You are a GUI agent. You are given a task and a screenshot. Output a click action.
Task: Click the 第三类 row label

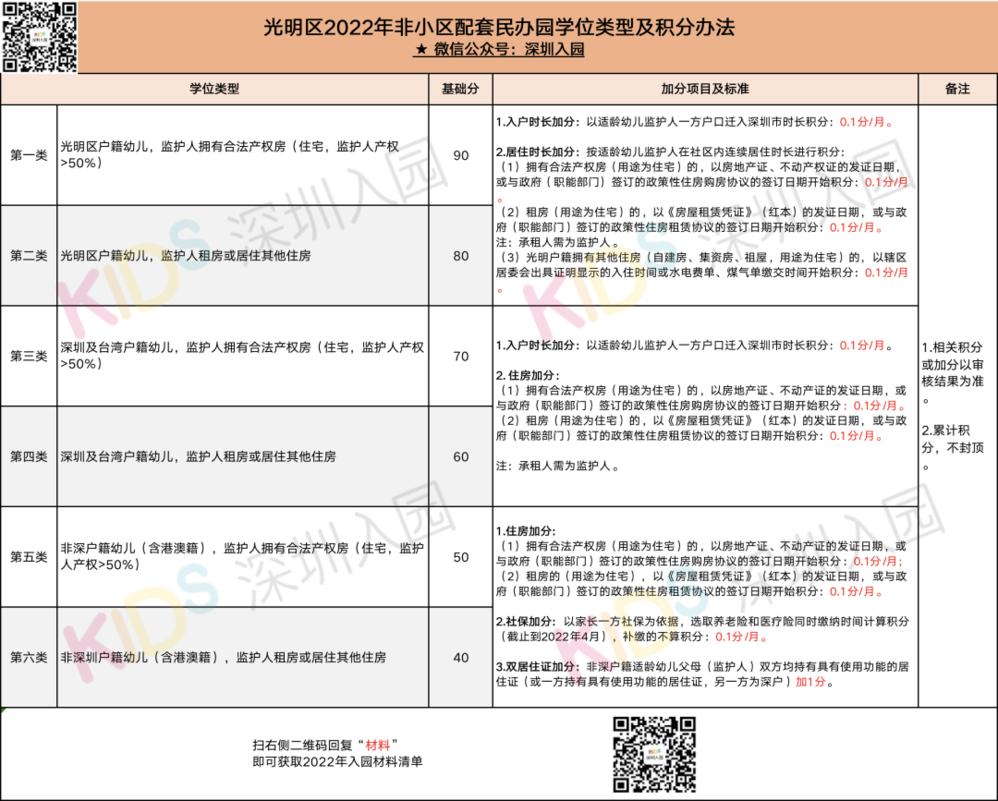click(29, 356)
